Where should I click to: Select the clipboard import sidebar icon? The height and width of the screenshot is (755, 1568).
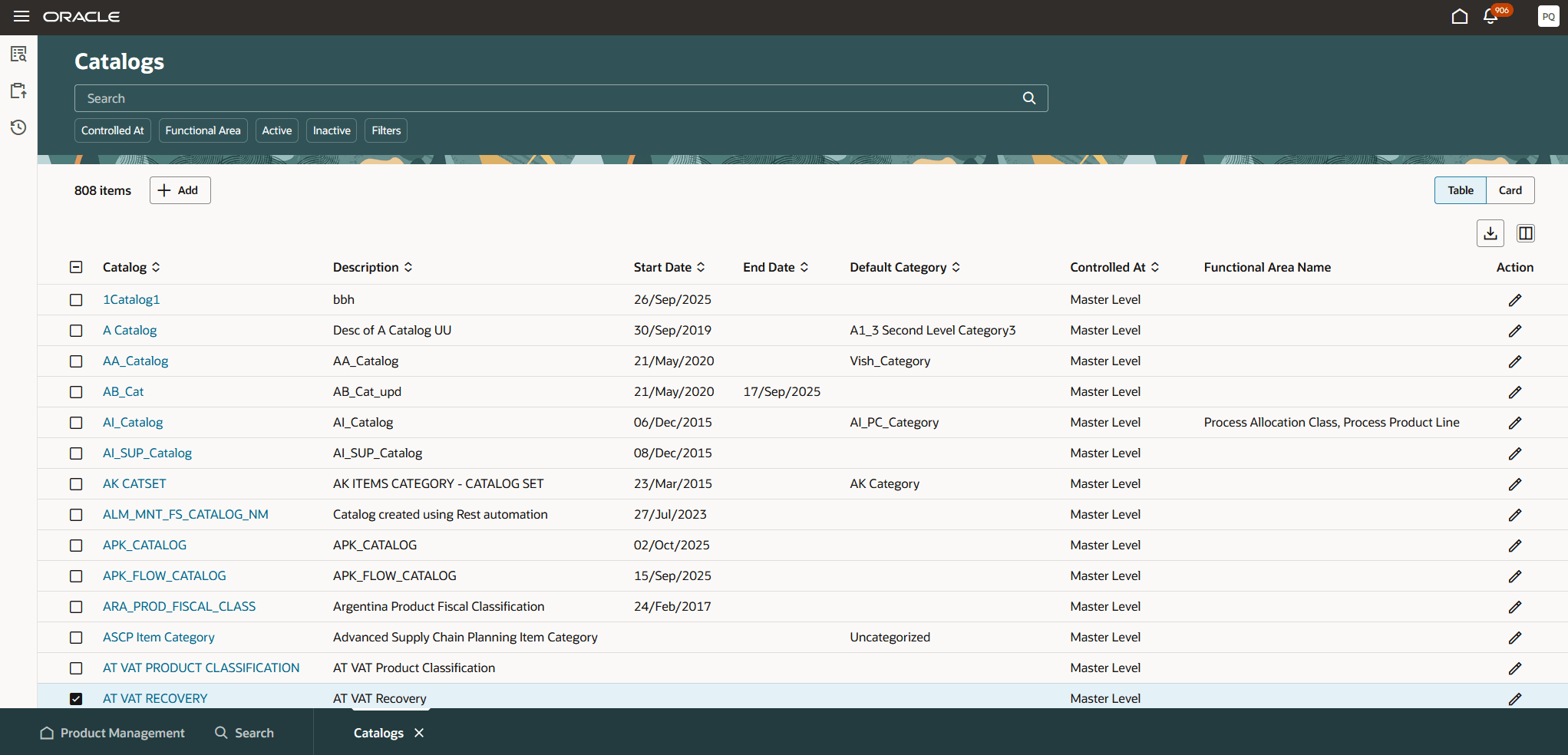pyautogui.click(x=18, y=91)
